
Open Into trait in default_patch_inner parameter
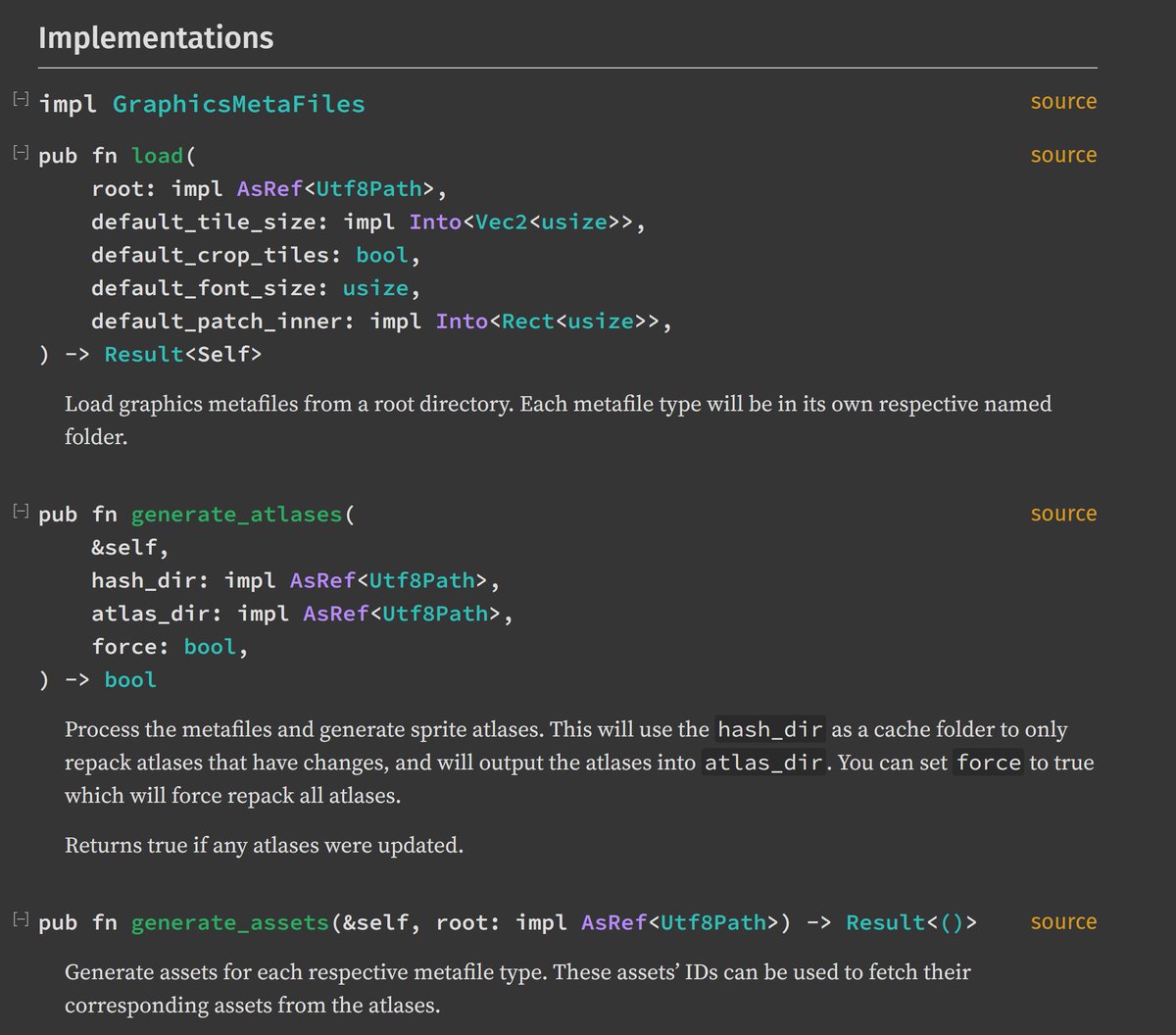pyautogui.click(x=462, y=321)
